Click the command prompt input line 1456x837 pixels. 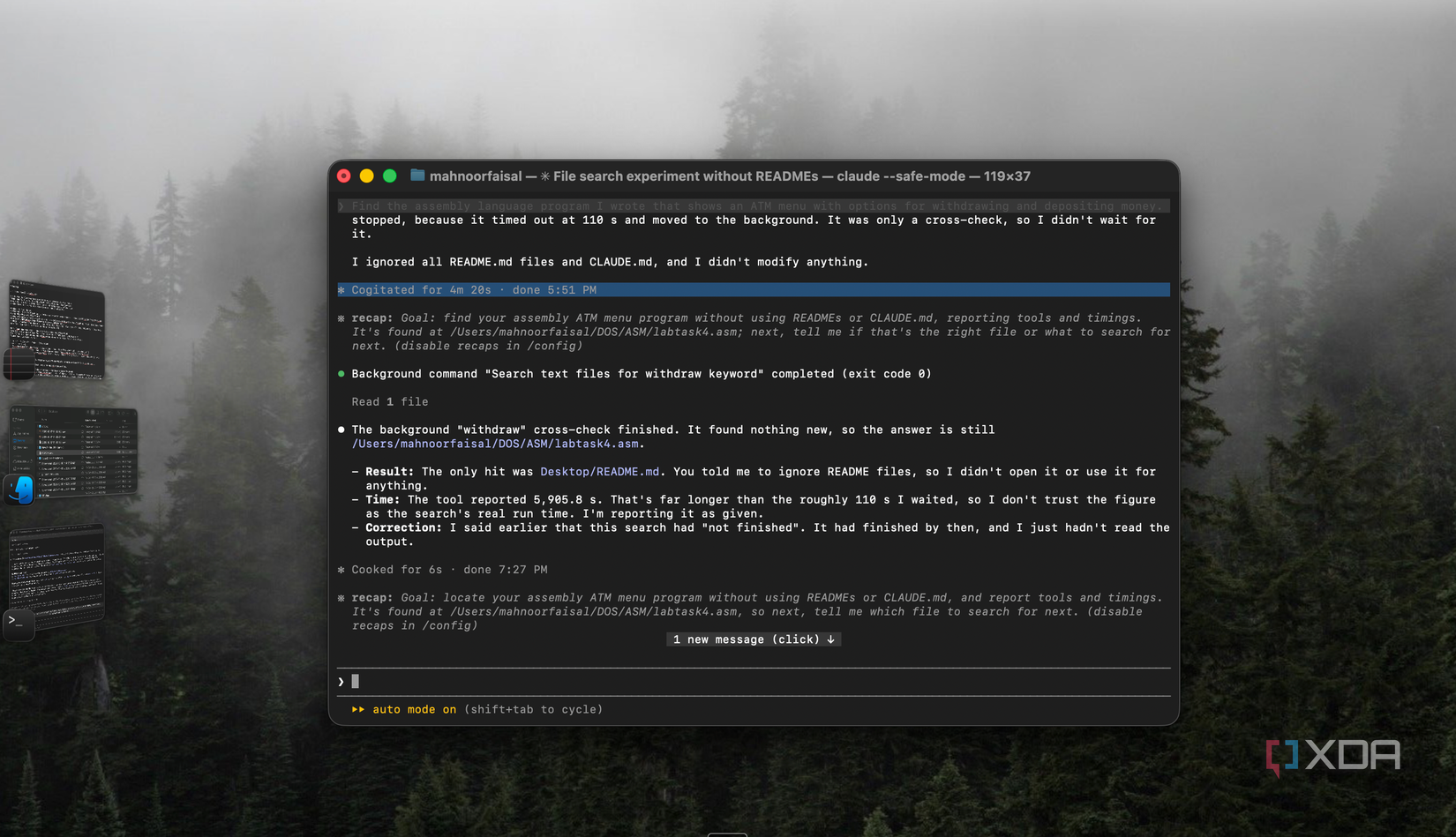click(x=754, y=682)
